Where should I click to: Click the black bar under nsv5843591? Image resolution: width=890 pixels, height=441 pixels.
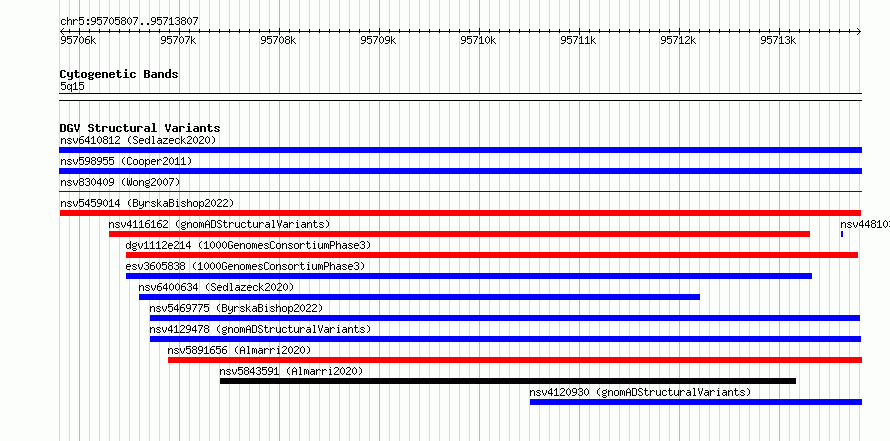click(x=508, y=381)
